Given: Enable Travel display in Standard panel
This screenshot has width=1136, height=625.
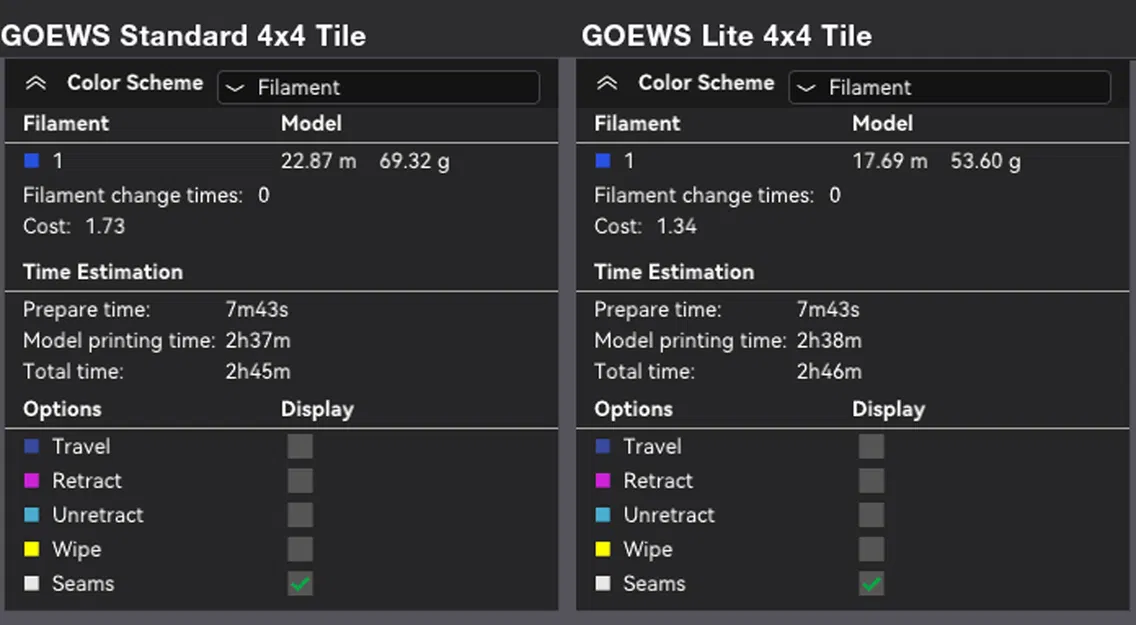Looking at the screenshot, I should (x=300, y=446).
